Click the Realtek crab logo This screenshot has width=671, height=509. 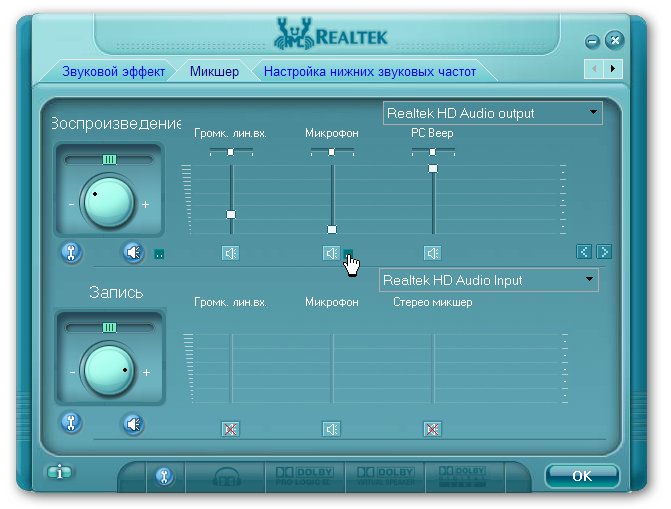(x=294, y=34)
